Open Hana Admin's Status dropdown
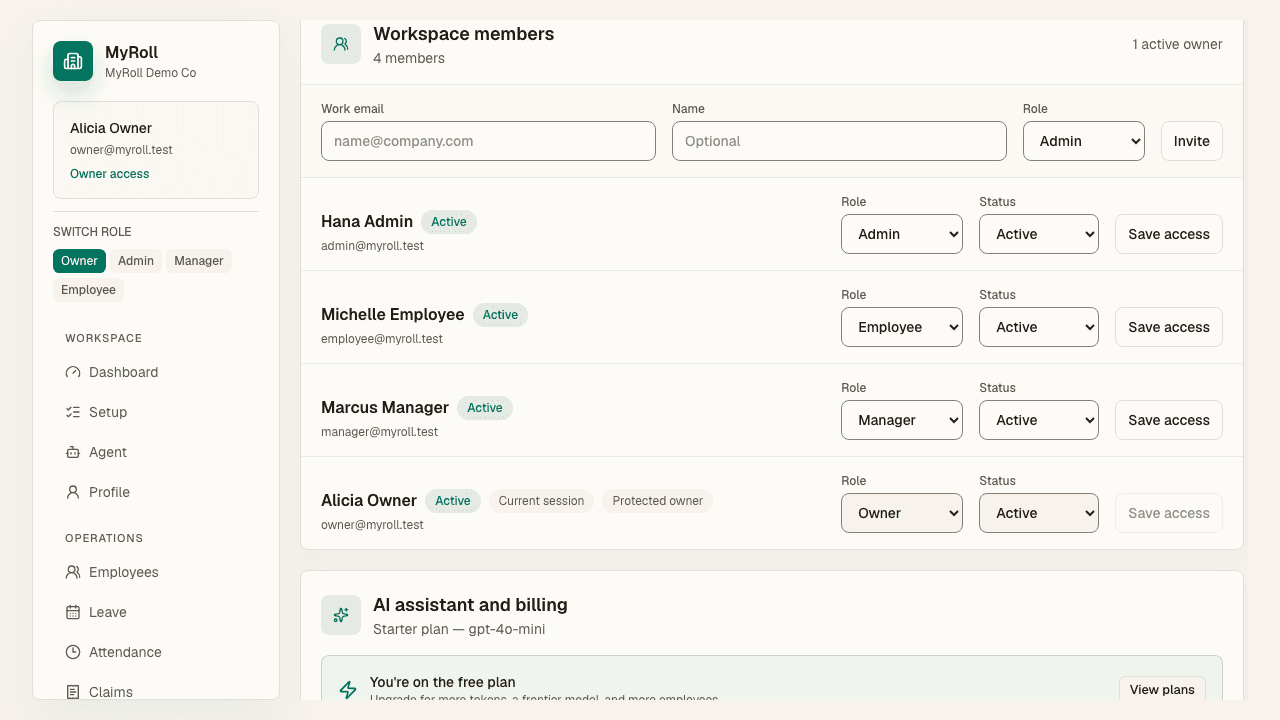 [x=1039, y=234]
